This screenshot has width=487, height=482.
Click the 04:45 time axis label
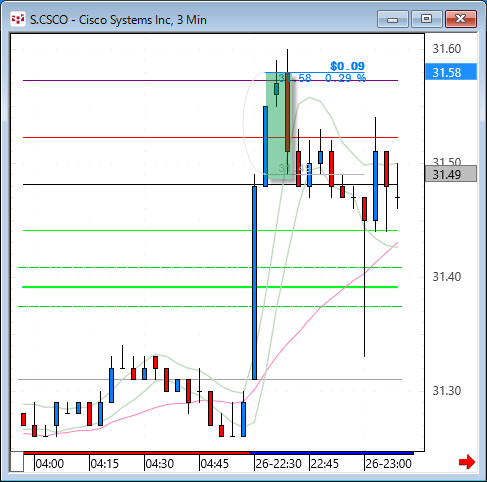pos(214,464)
